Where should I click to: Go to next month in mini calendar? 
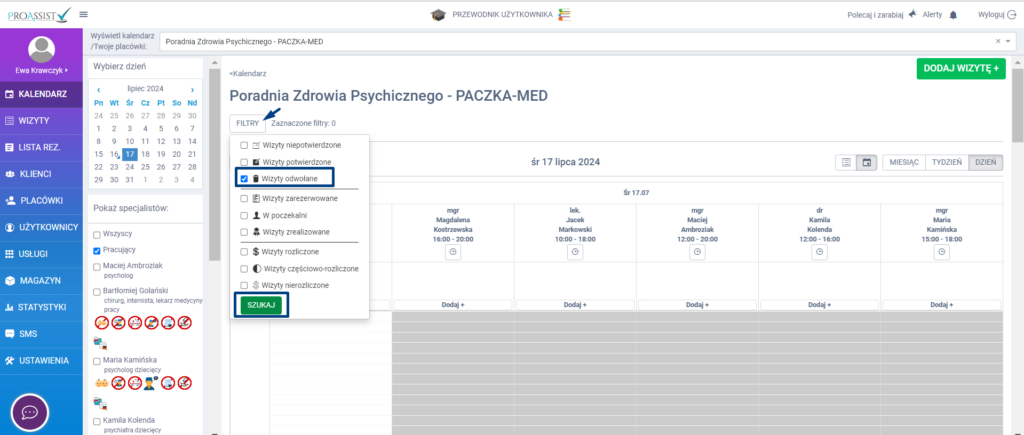(x=192, y=89)
